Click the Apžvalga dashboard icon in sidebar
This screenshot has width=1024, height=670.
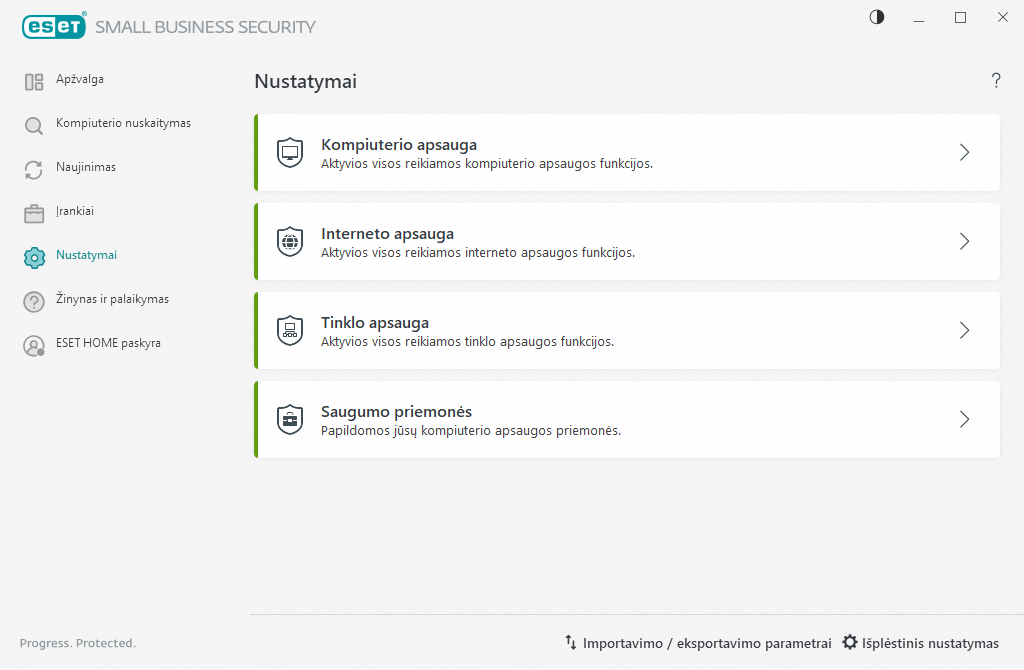pos(34,82)
